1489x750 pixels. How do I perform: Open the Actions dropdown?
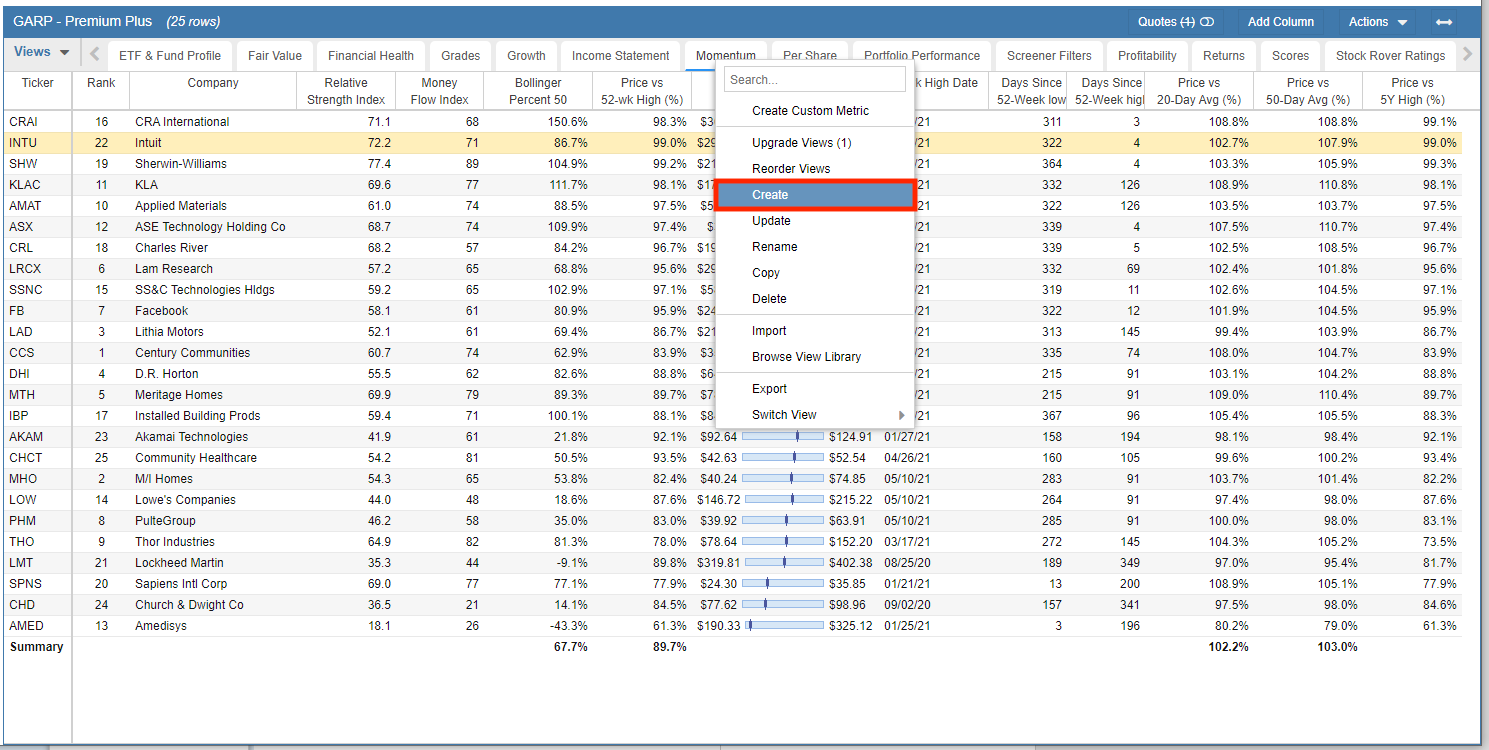[1377, 22]
